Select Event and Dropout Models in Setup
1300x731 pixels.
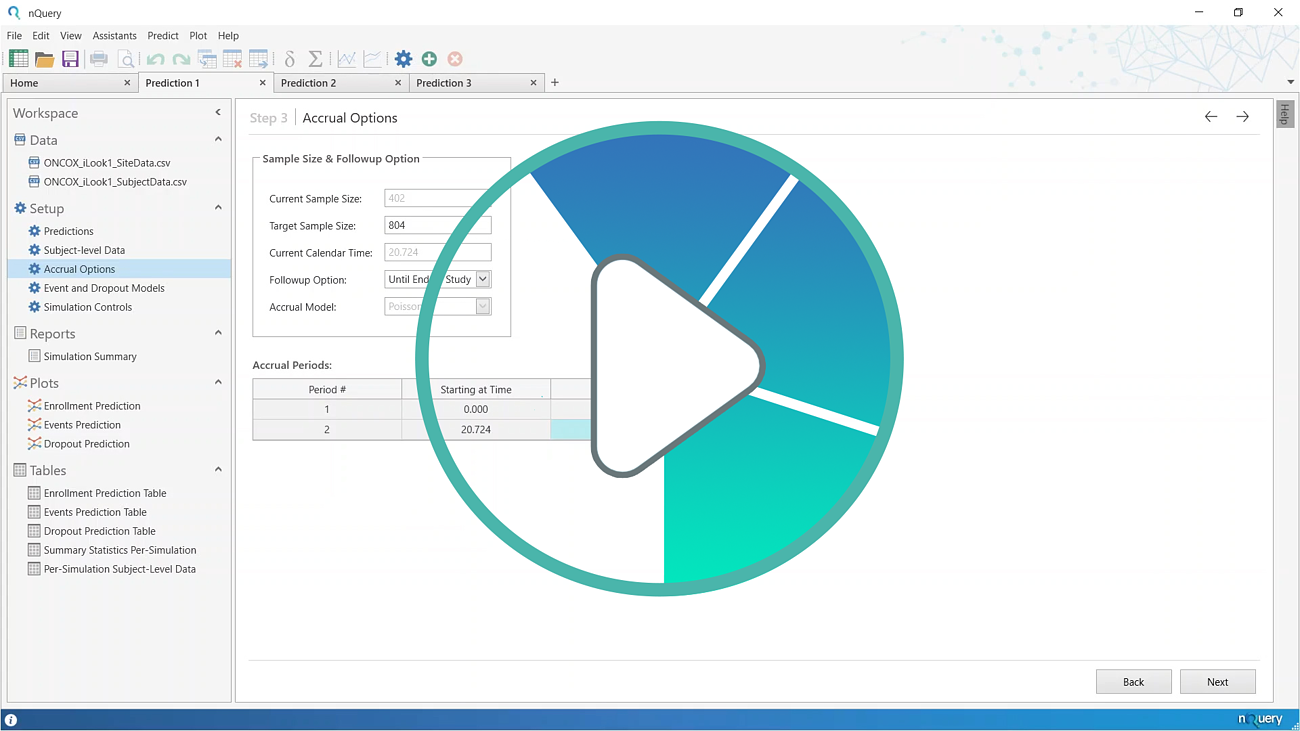104,288
